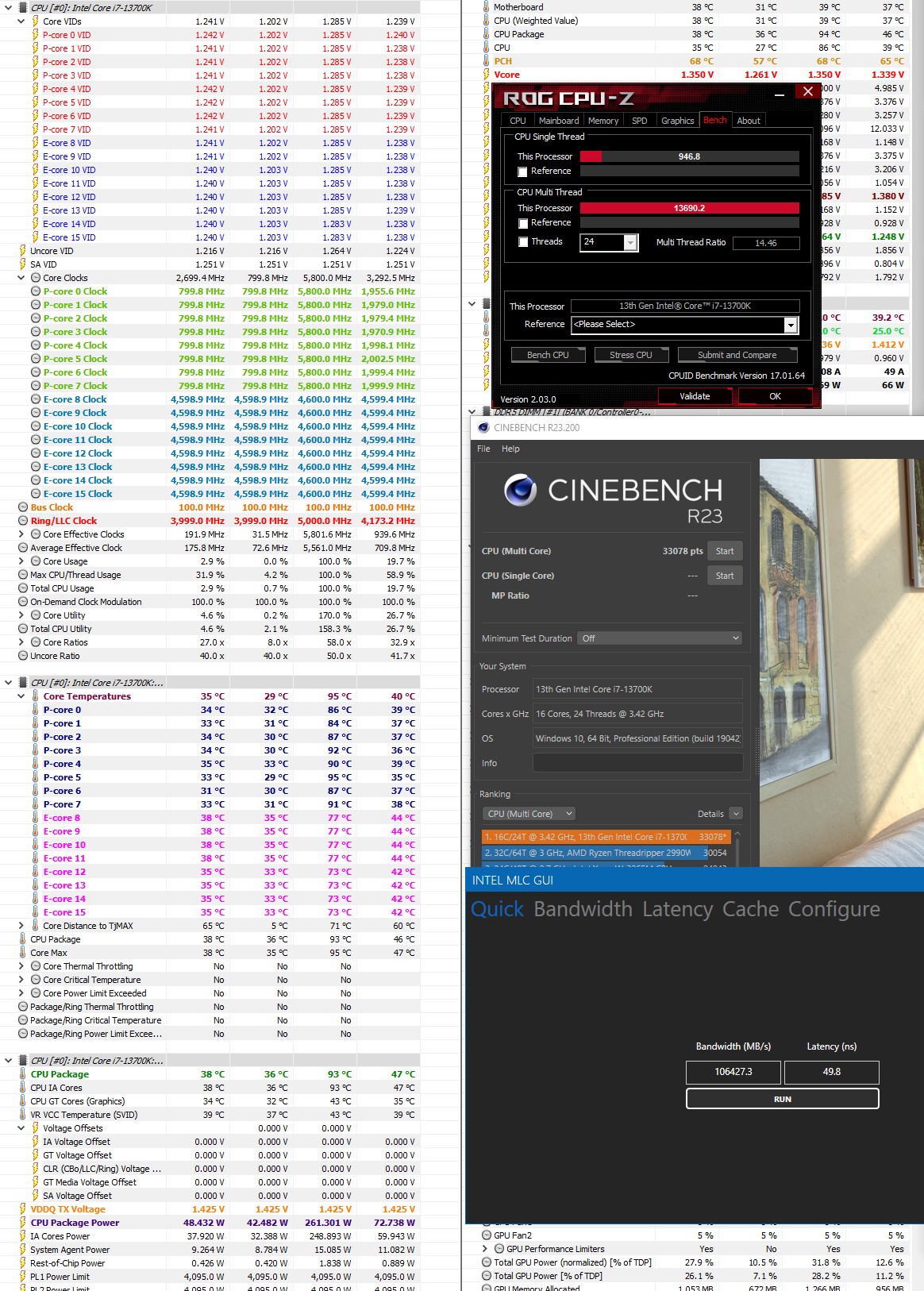Open the File menu in Cinebench

point(483,449)
